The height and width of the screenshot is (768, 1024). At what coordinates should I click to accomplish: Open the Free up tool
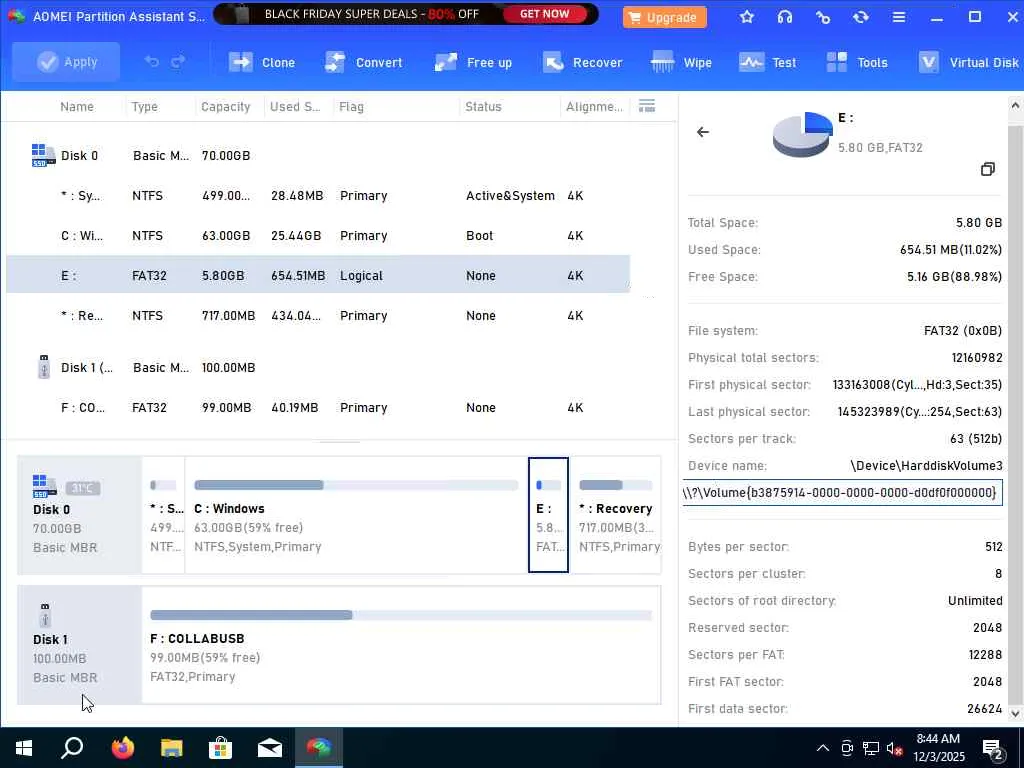point(473,63)
